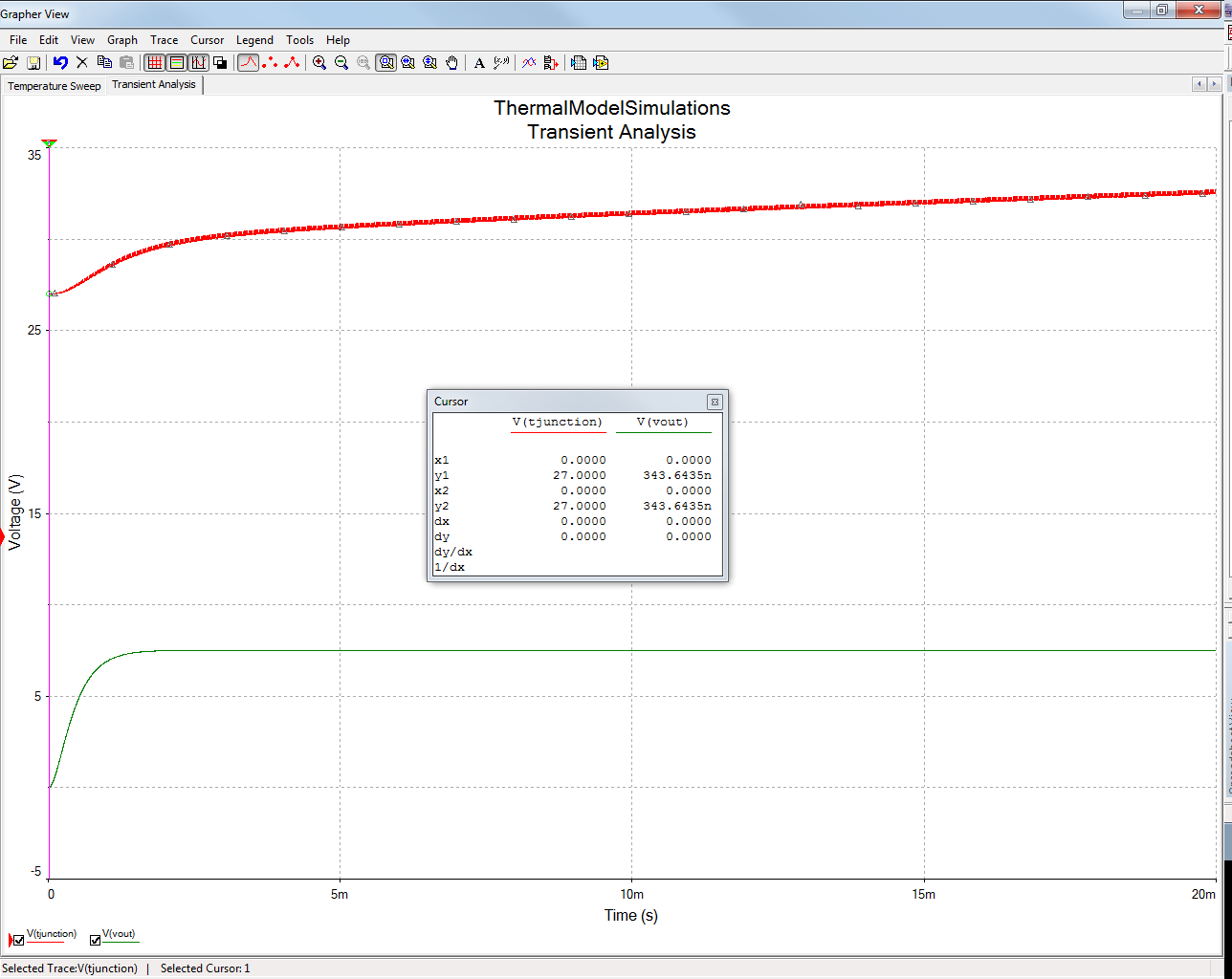Open the View menu

83,40
